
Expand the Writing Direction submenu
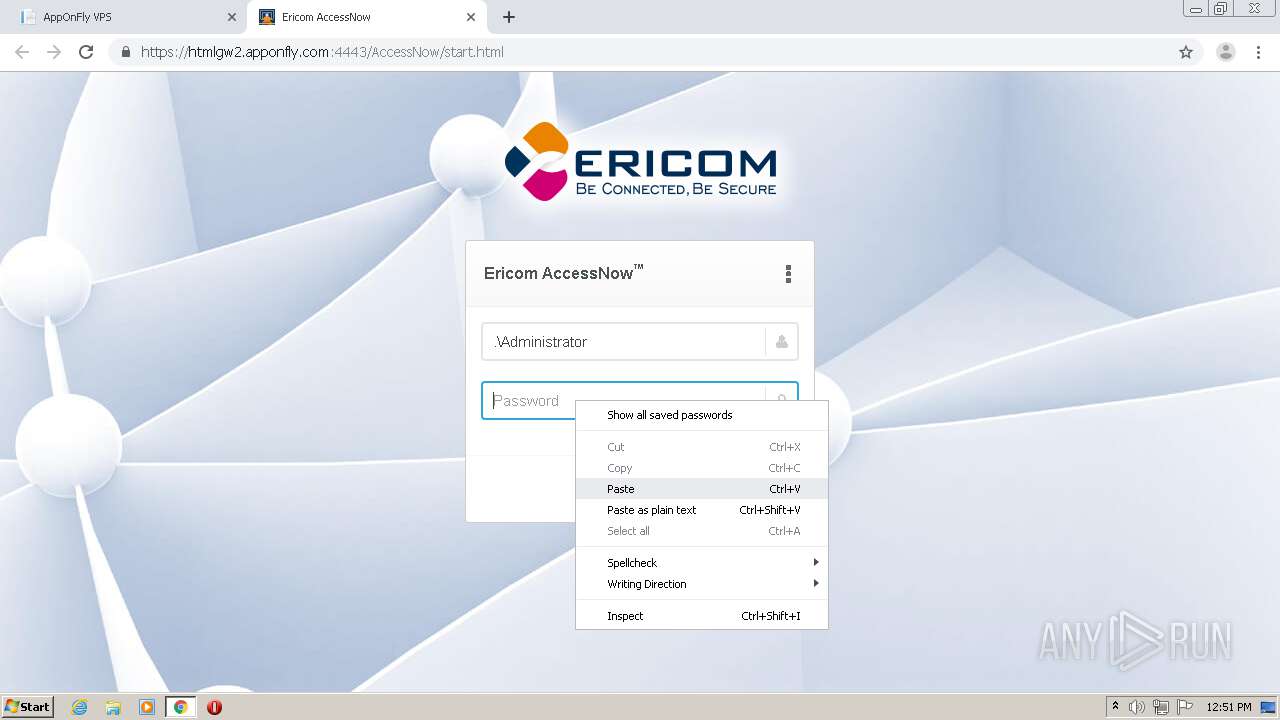click(702, 584)
